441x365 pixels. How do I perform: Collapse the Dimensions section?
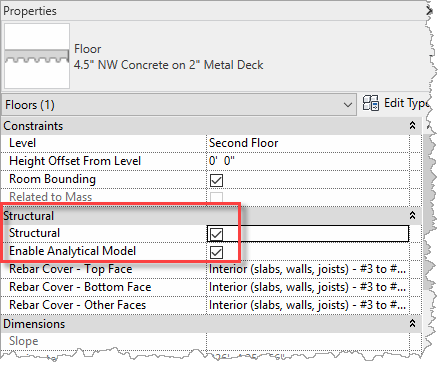click(x=412, y=323)
